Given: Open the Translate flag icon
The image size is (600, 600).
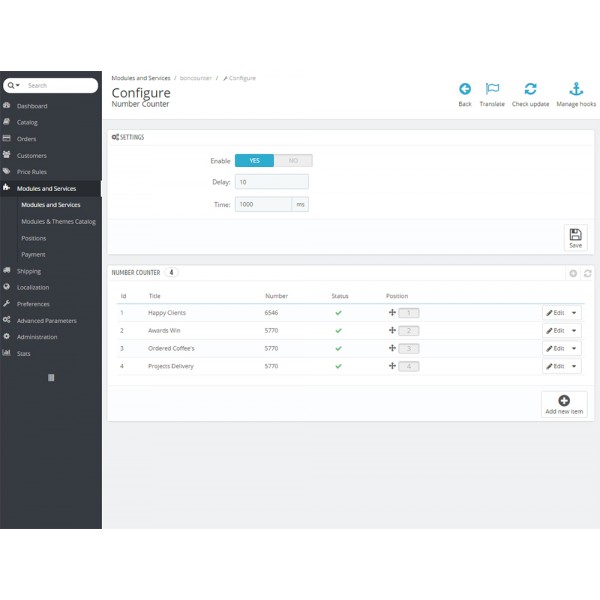Looking at the screenshot, I should pyautogui.click(x=492, y=89).
